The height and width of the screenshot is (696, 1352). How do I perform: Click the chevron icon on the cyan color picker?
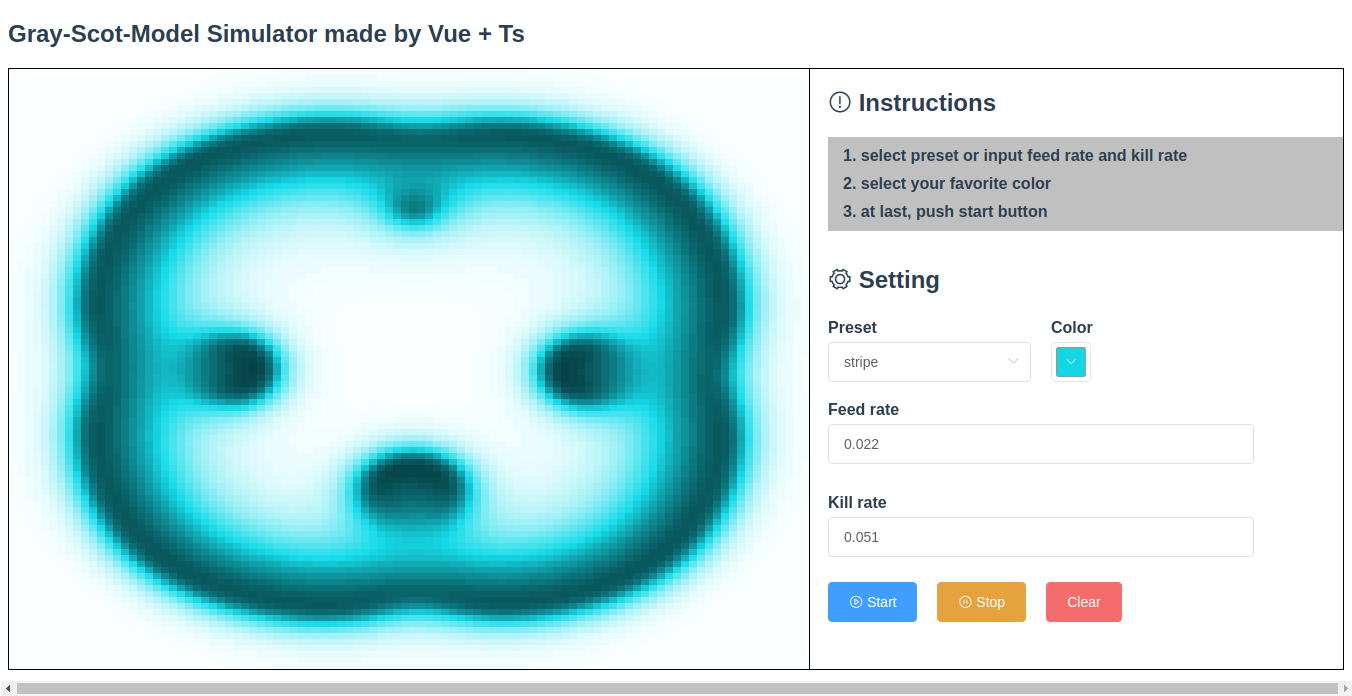point(1070,361)
